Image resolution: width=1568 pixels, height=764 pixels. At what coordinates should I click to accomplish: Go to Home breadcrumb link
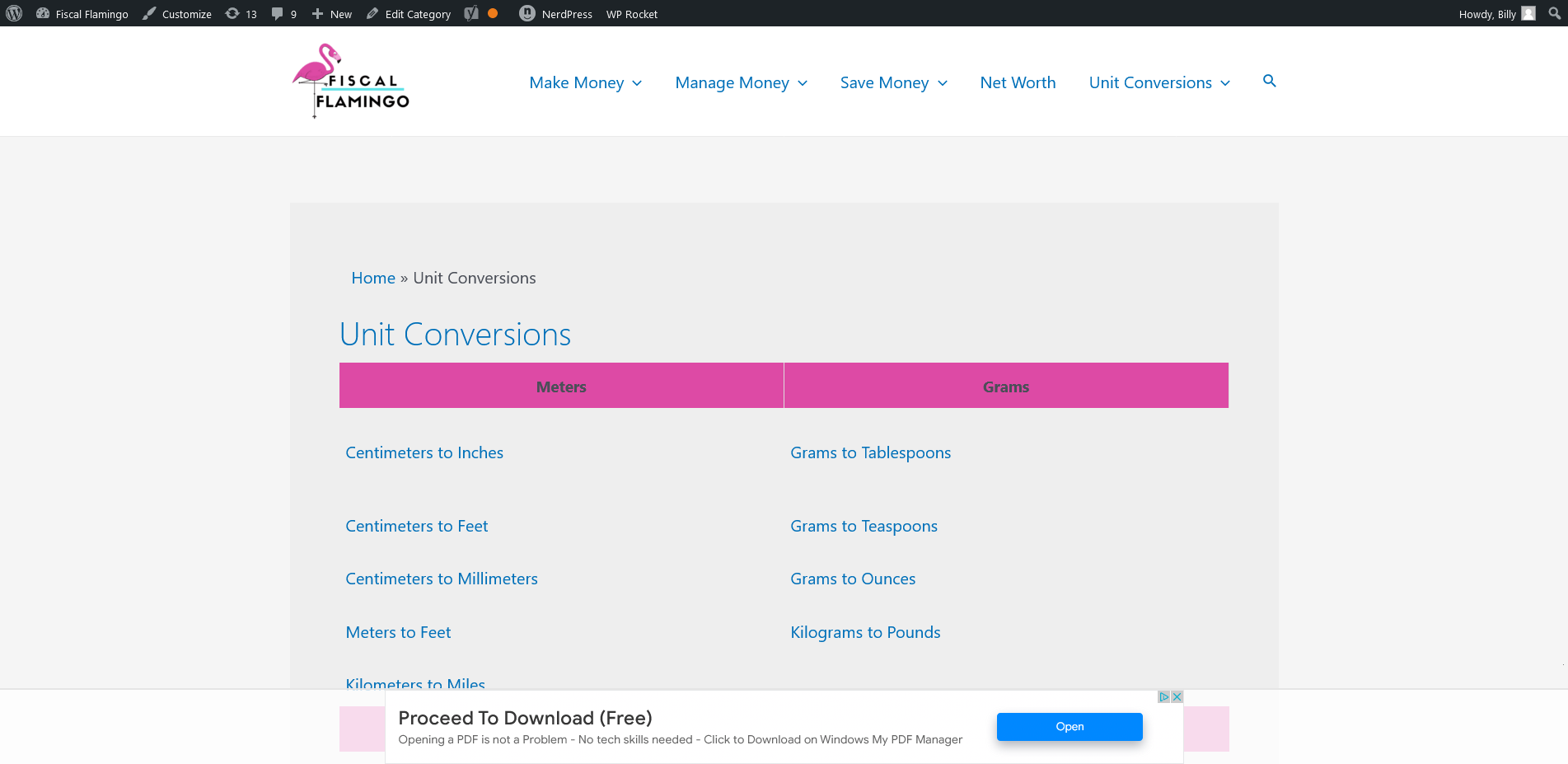[x=373, y=278]
